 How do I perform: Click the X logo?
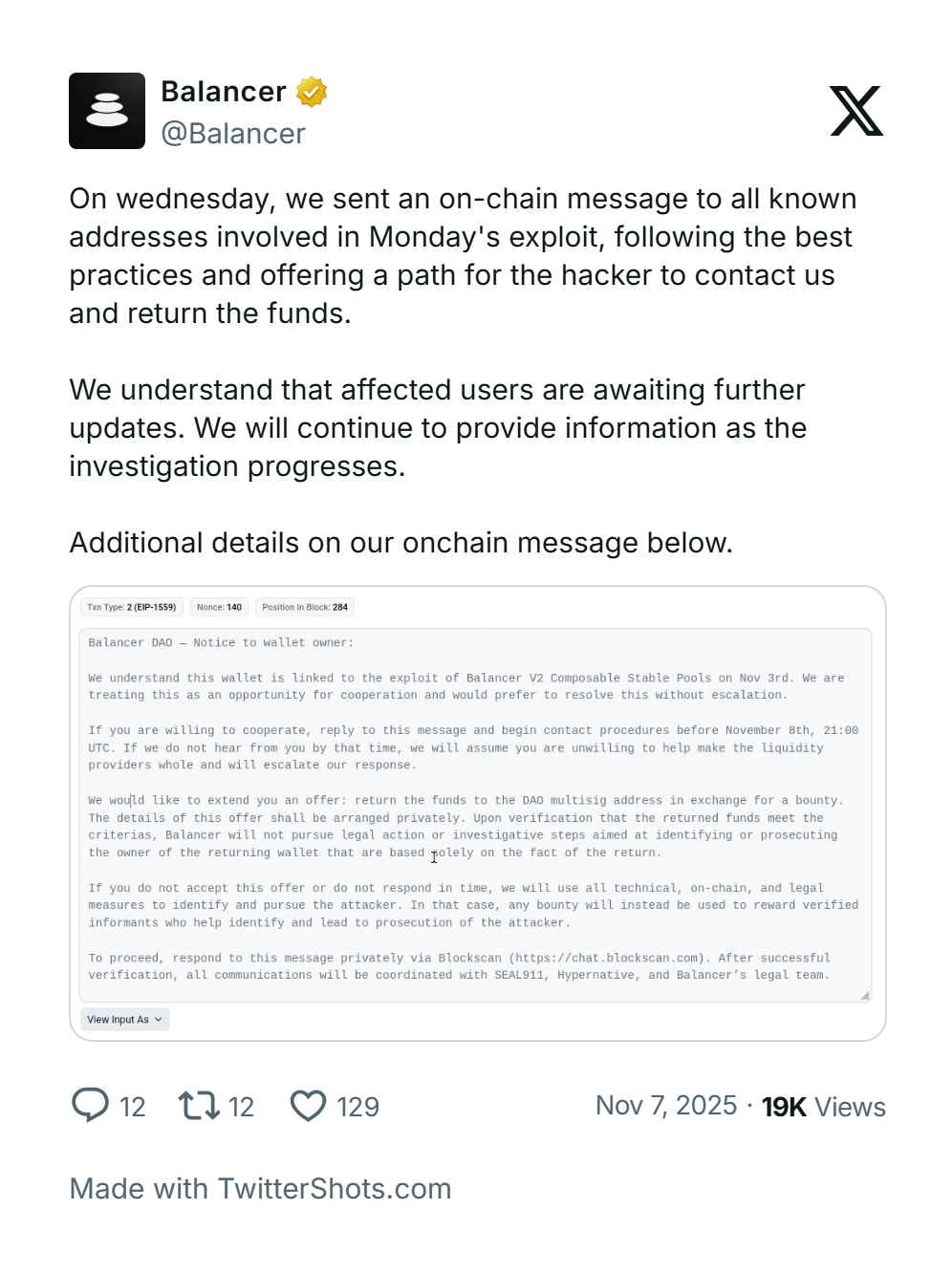(856, 111)
